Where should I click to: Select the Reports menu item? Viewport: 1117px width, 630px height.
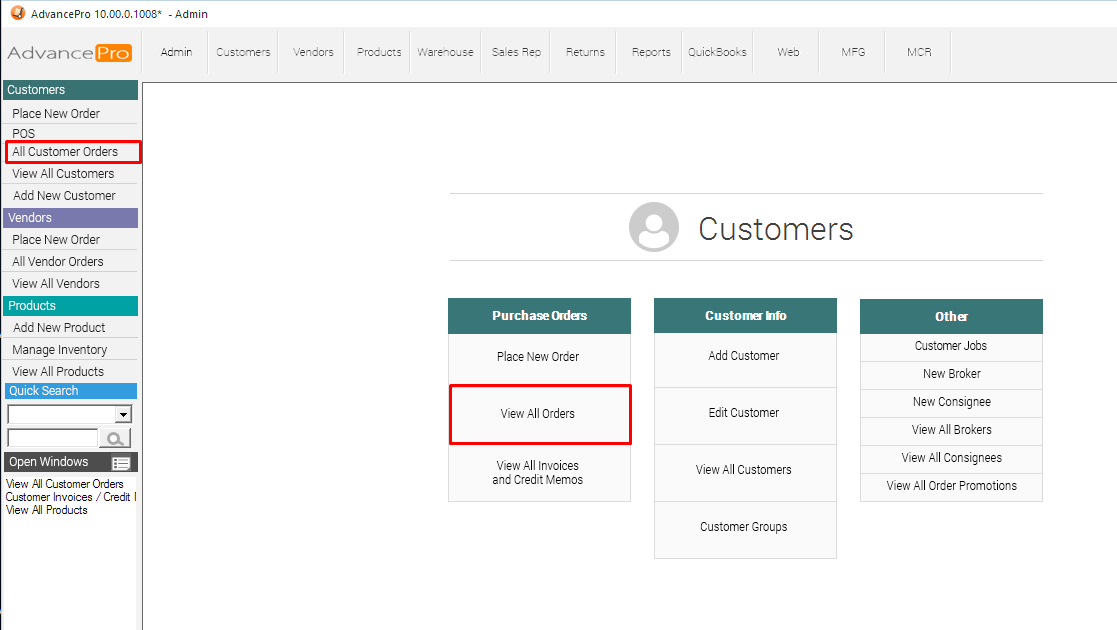click(651, 52)
